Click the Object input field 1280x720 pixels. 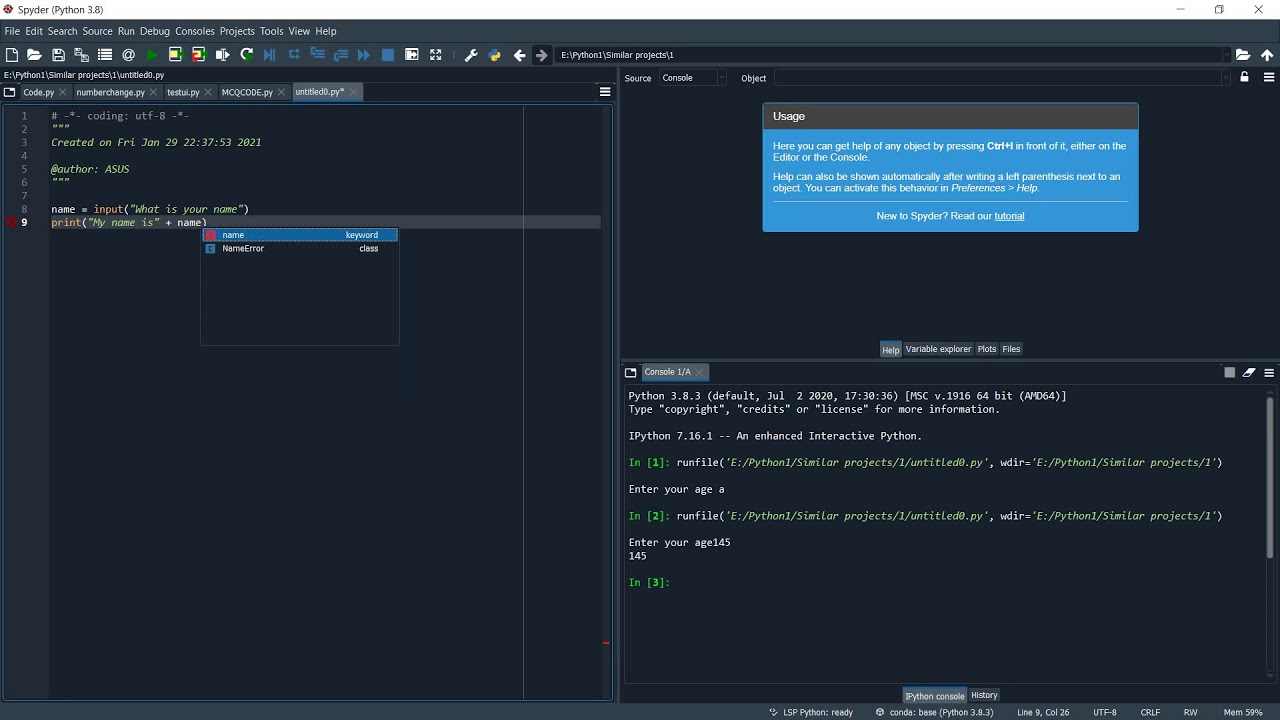point(997,78)
